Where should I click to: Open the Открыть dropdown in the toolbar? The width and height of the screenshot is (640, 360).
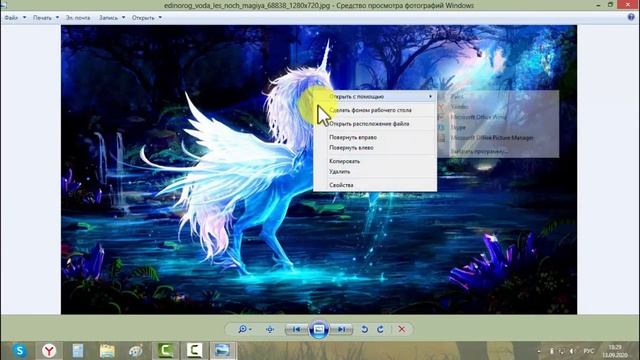(147, 18)
